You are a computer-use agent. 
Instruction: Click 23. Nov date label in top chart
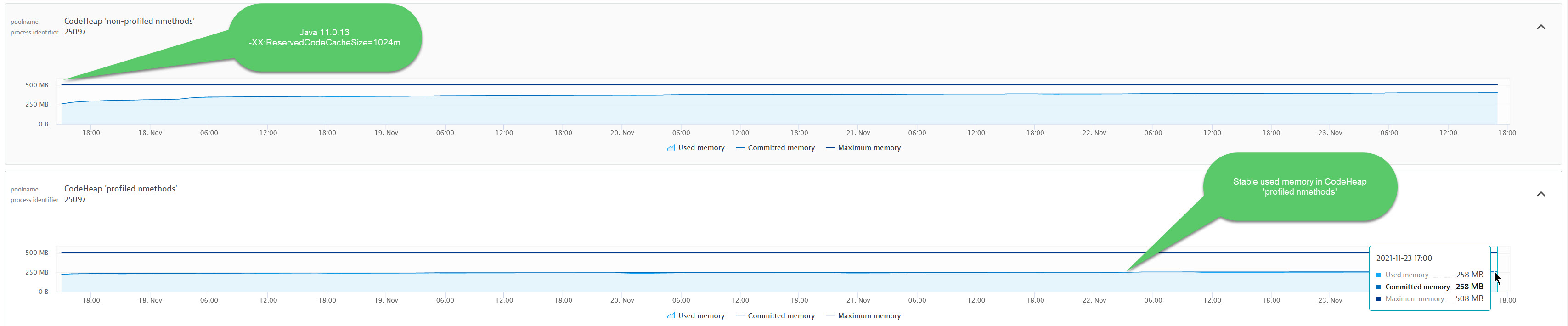[1330, 133]
